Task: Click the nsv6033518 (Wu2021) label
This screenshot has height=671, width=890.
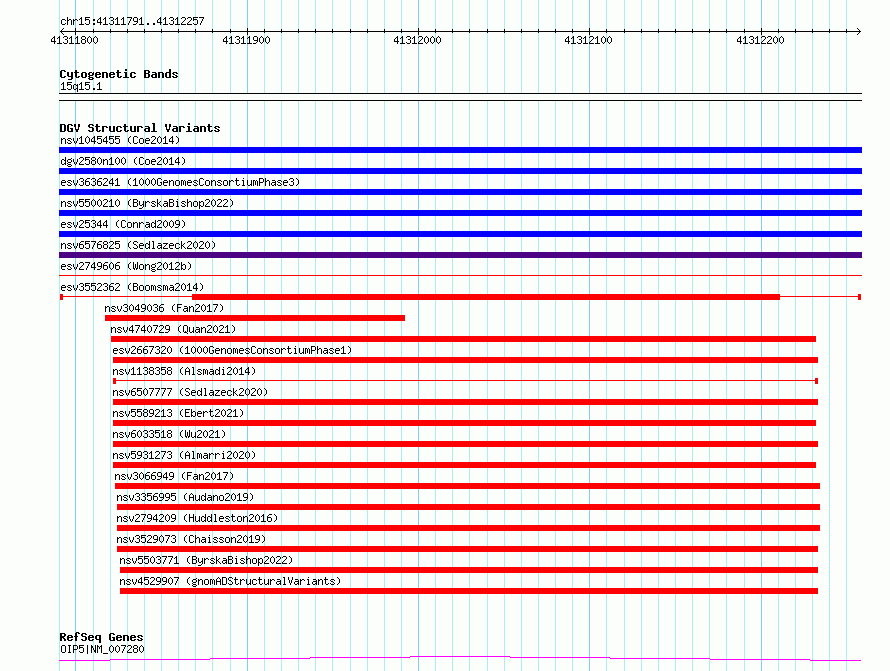Action: point(169,434)
